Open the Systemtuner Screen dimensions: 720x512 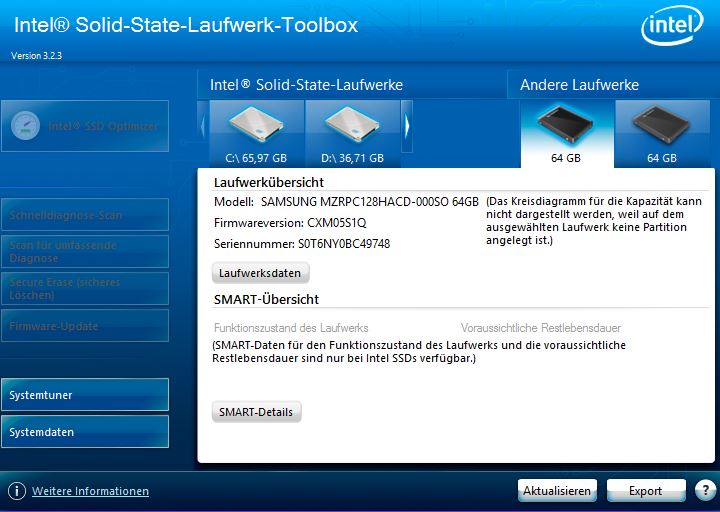[85, 394]
